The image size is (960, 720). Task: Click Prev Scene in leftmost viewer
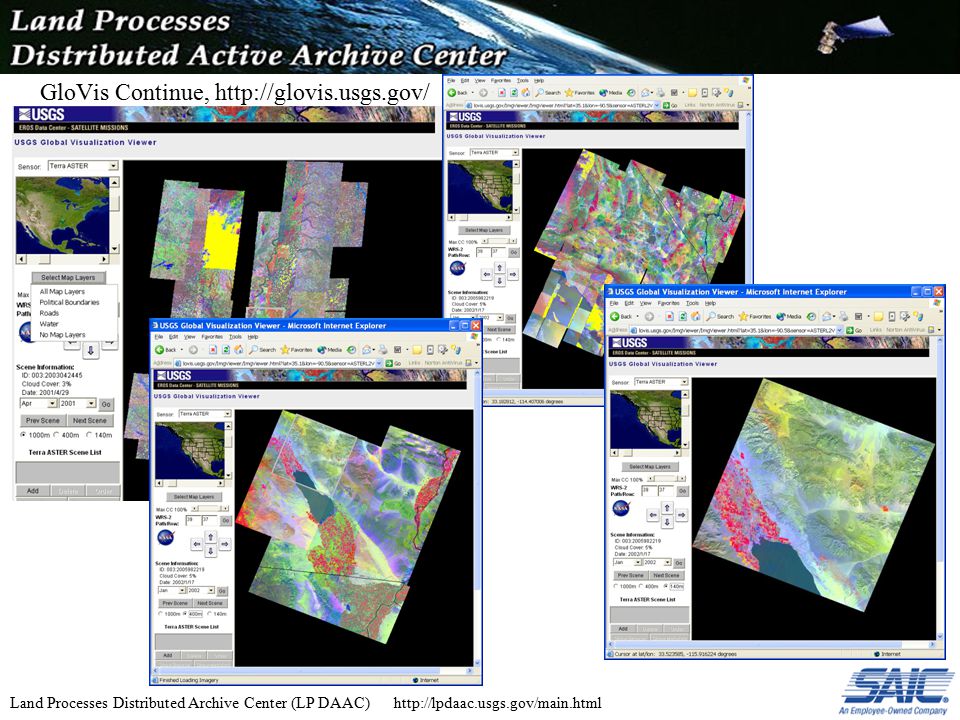pos(43,421)
